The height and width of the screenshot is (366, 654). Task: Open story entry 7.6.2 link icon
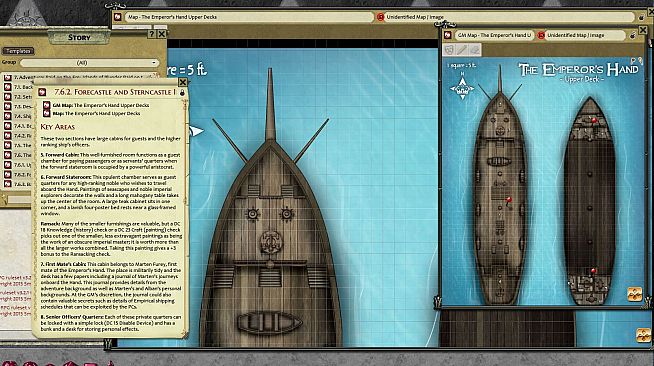(x=8, y=174)
